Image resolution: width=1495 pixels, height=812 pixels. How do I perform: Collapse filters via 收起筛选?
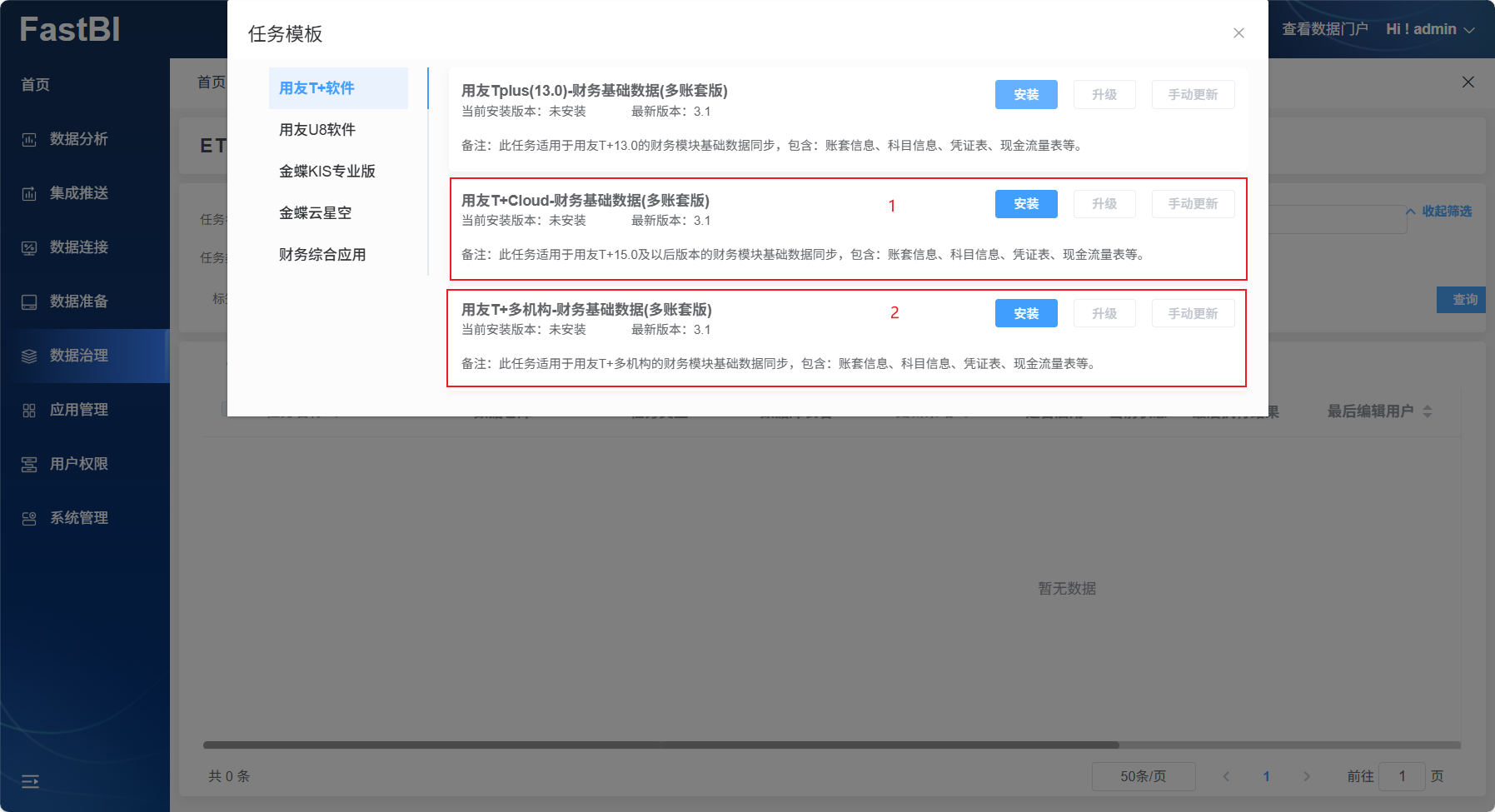point(1439,212)
